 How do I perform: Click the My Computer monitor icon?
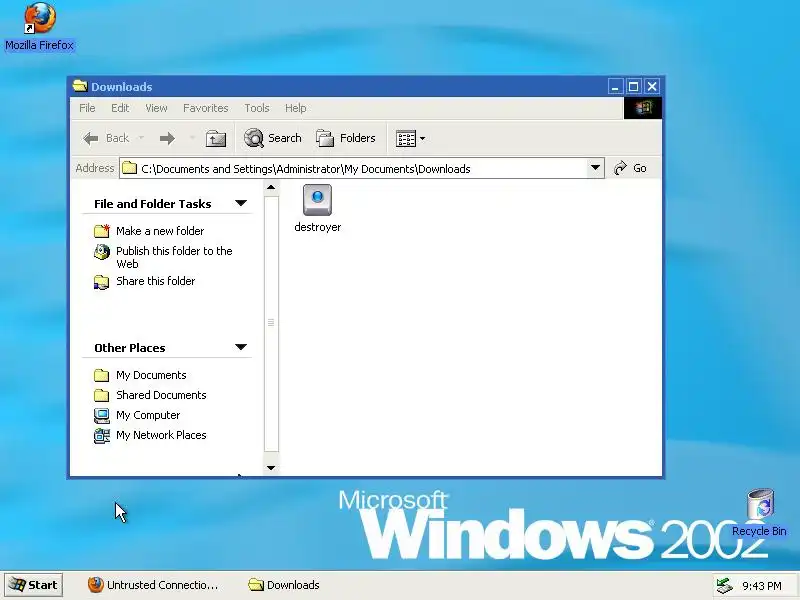pos(102,416)
